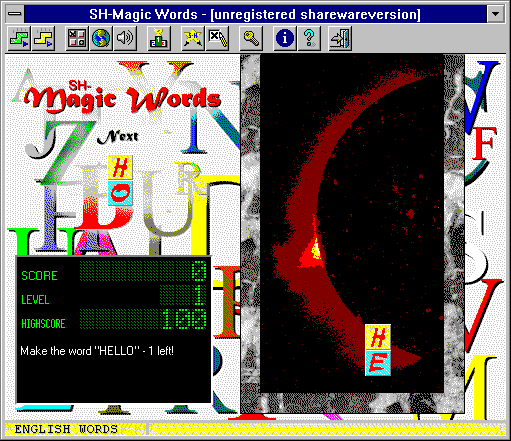Click the title bar down-arrow button
Viewport: 511px width, 441px height.
pos(496,14)
